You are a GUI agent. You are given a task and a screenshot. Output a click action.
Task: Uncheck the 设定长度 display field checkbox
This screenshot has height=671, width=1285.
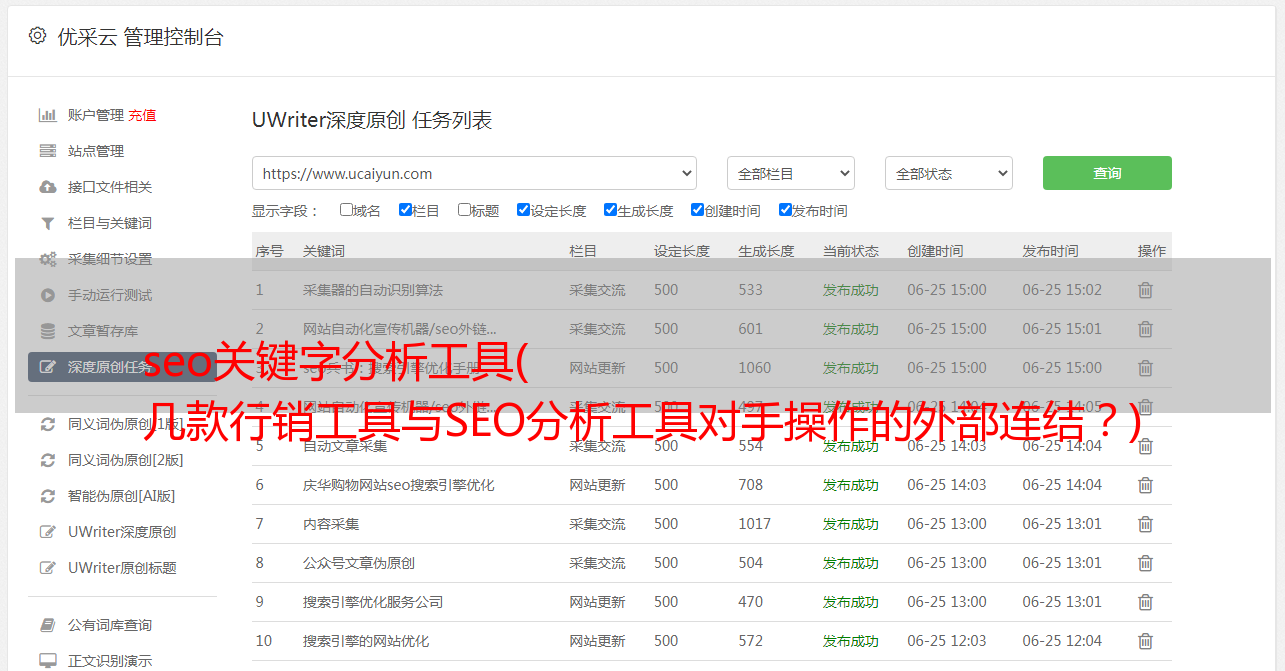click(523, 210)
